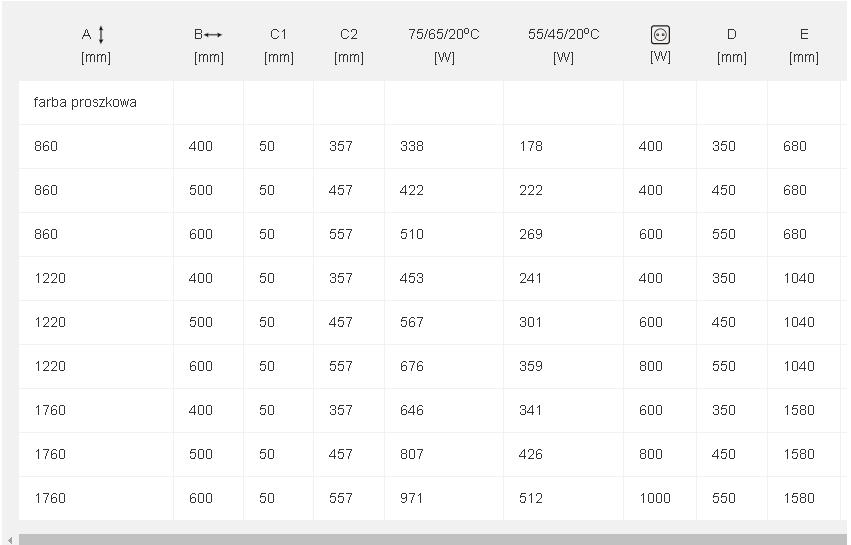Select the 512 value in last row
Image resolution: width=851 pixels, height=545 pixels.
[530, 498]
